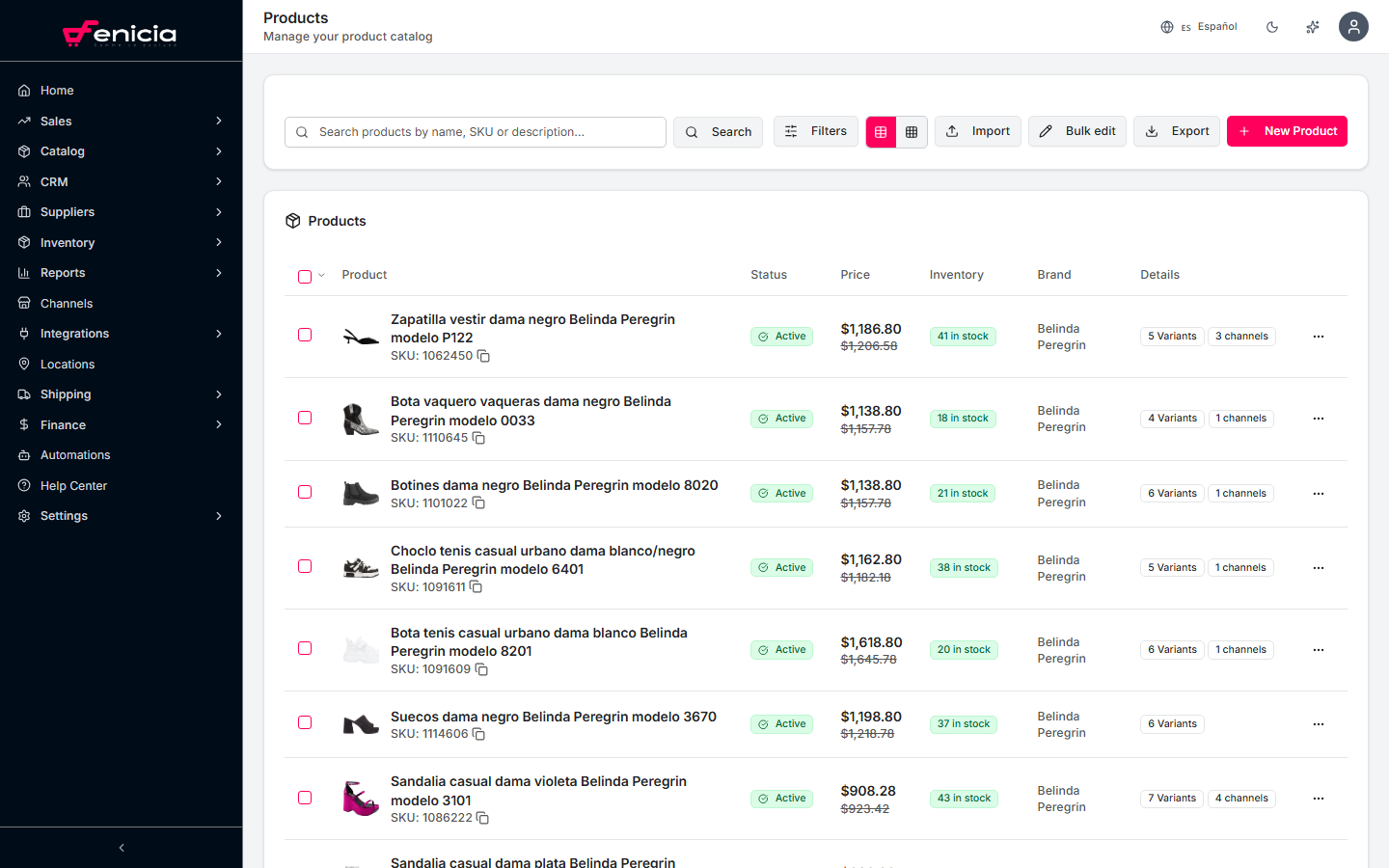Click the AI sparkles icon in the header
Viewport: 1389px width, 868px height.
tap(1313, 26)
